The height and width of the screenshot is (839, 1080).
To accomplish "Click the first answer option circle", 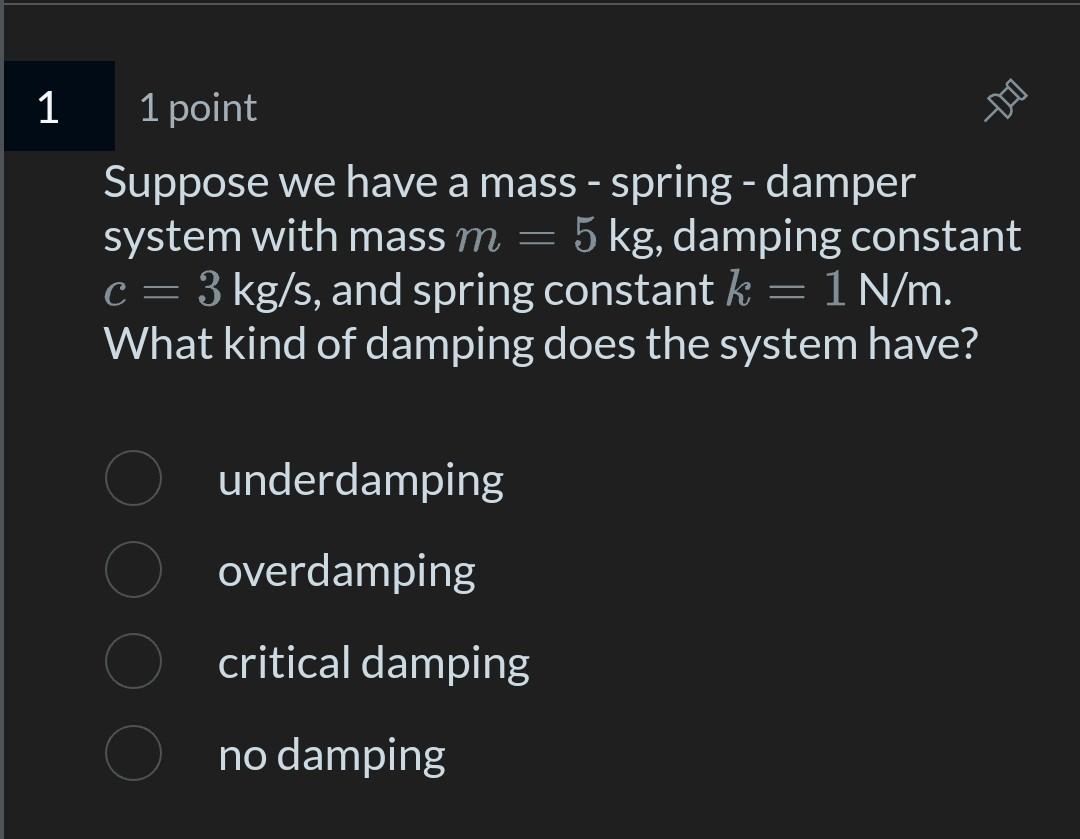I will [x=132, y=479].
